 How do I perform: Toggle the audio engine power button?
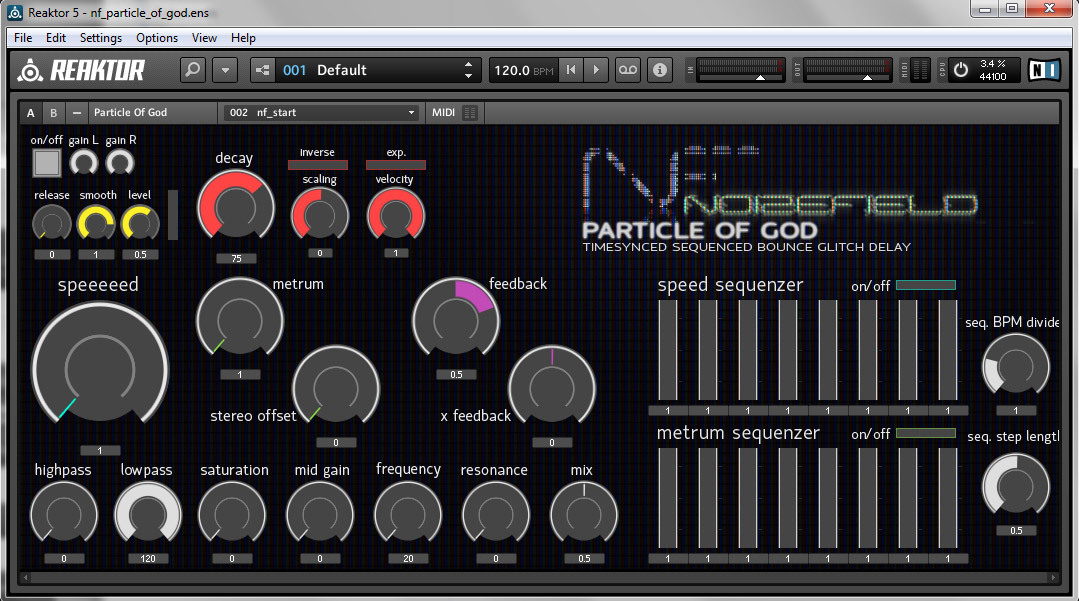[961, 70]
